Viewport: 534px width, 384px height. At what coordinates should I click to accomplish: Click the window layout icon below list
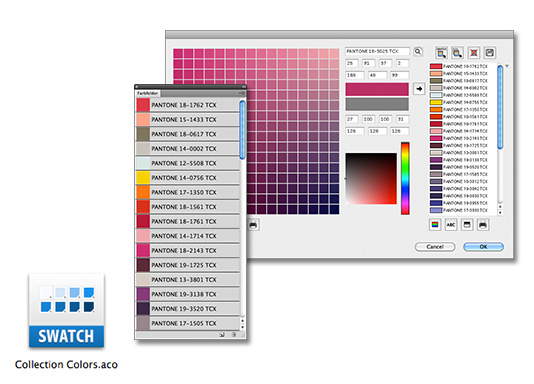[467, 225]
